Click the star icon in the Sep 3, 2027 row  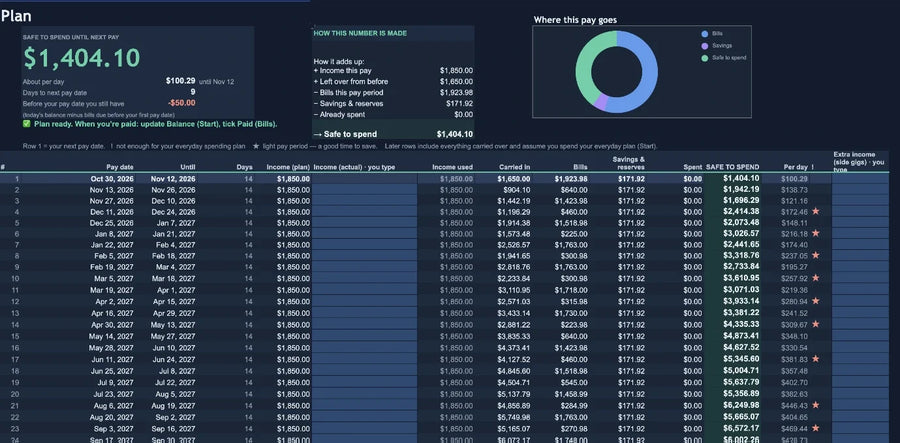[x=816, y=428]
